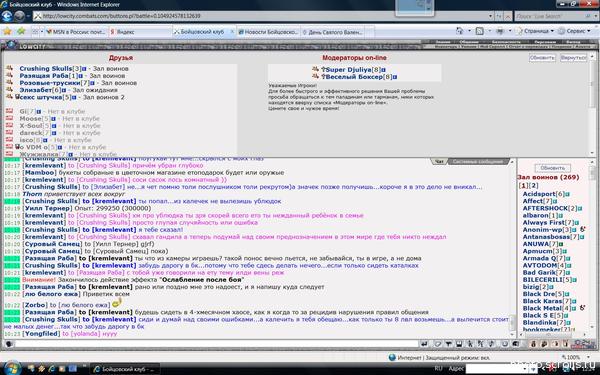Open the Сервис dropdown menu

click(575, 31)
